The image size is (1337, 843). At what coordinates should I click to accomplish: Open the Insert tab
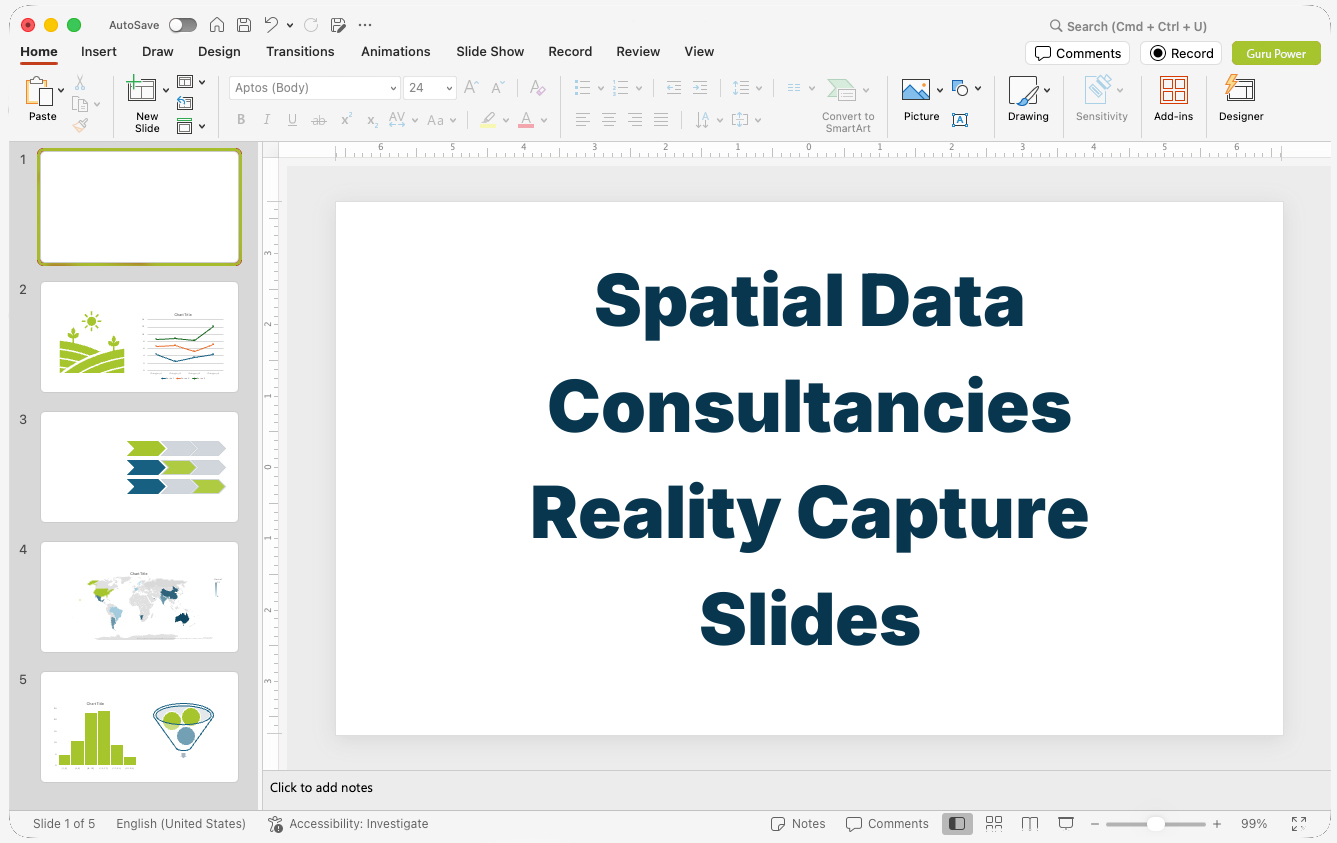coord(99,51)
